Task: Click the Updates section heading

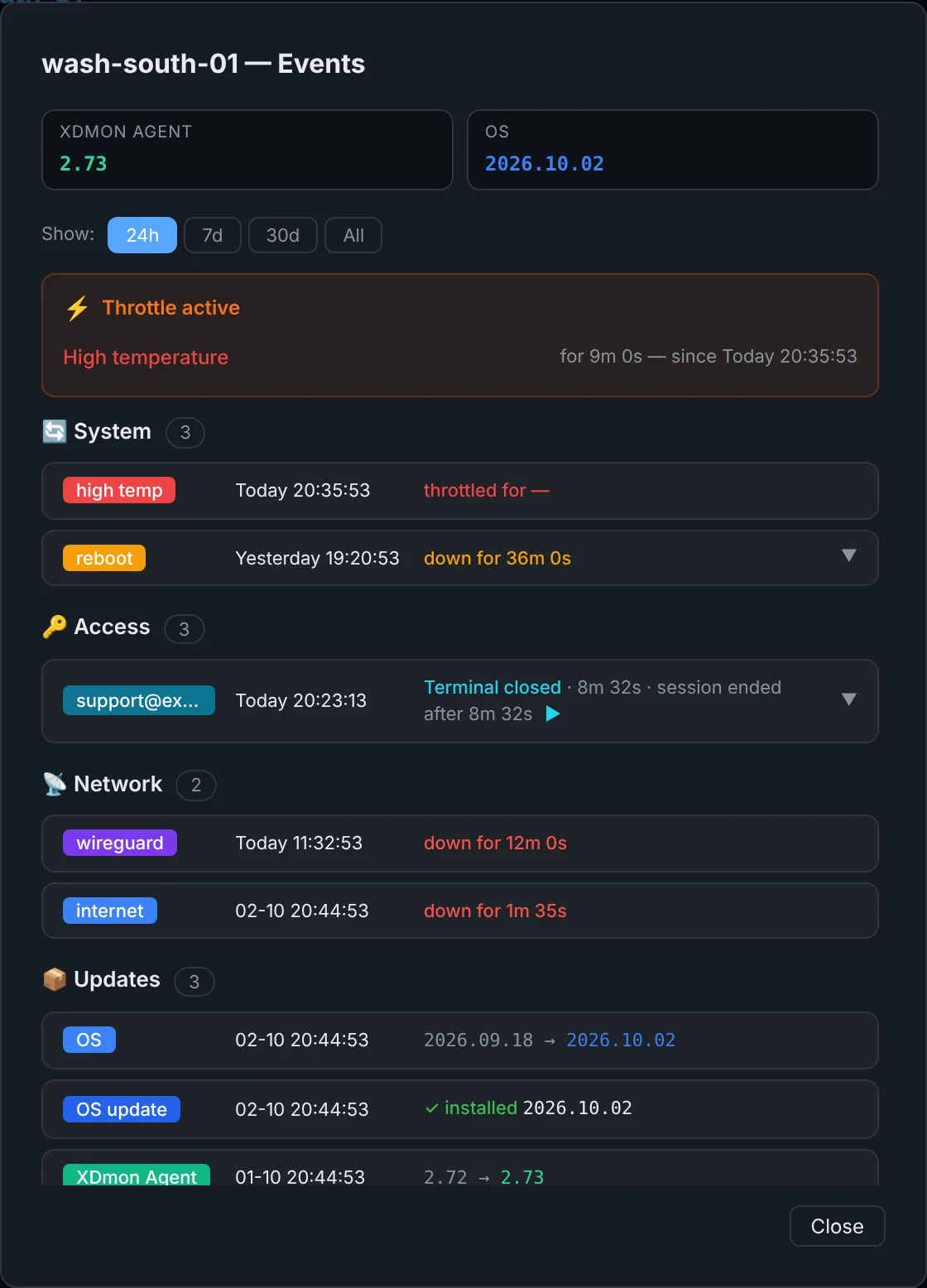Action: pos(117,979)
